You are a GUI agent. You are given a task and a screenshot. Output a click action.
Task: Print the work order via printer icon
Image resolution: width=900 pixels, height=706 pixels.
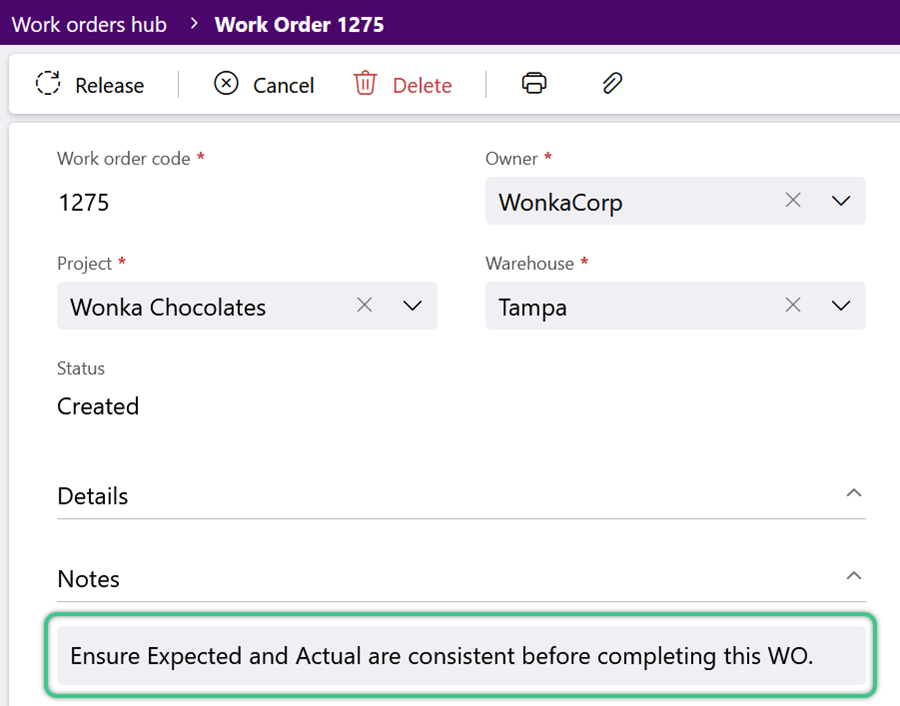click(x=534, y=83)
